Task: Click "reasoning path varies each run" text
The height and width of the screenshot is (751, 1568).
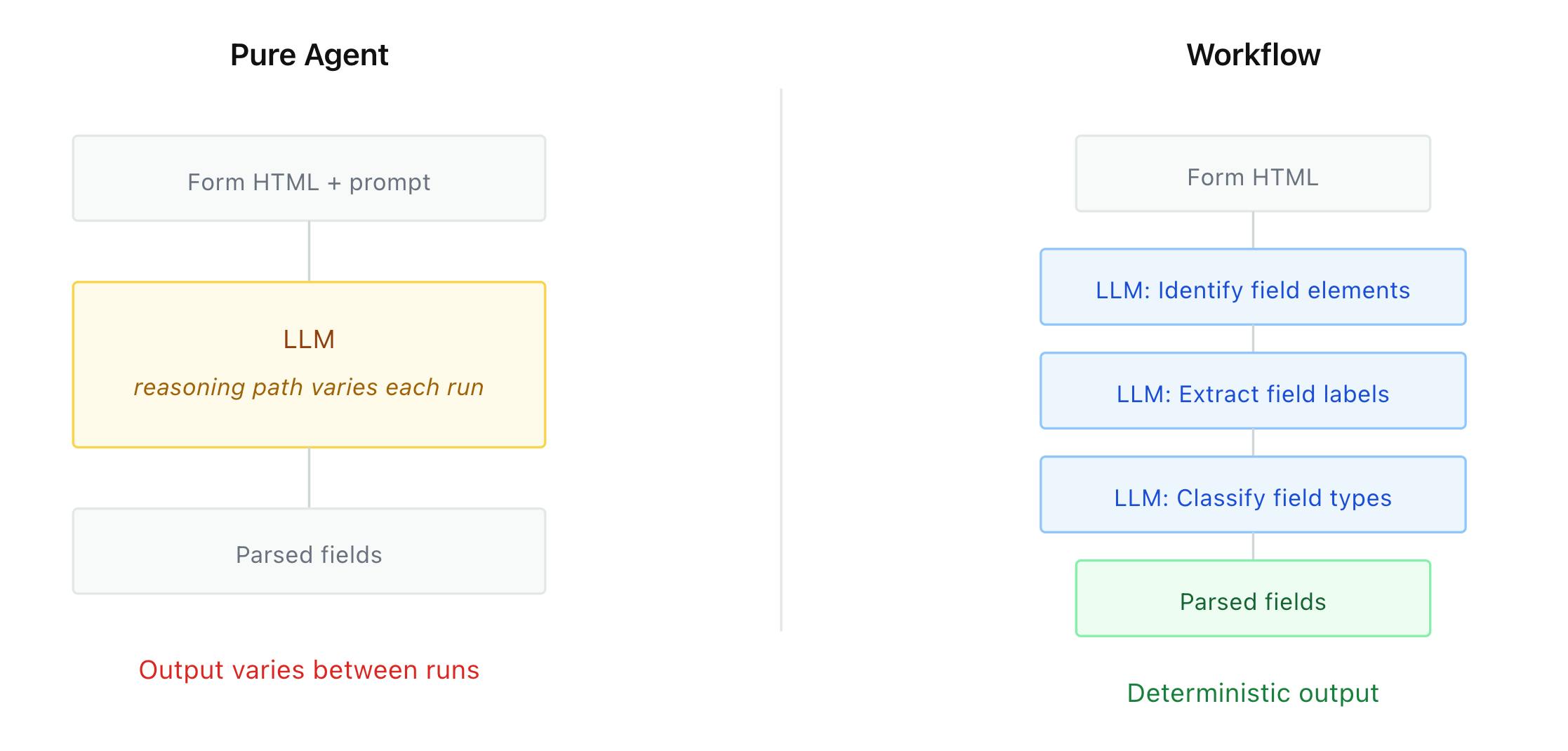Action: [309, 387]
